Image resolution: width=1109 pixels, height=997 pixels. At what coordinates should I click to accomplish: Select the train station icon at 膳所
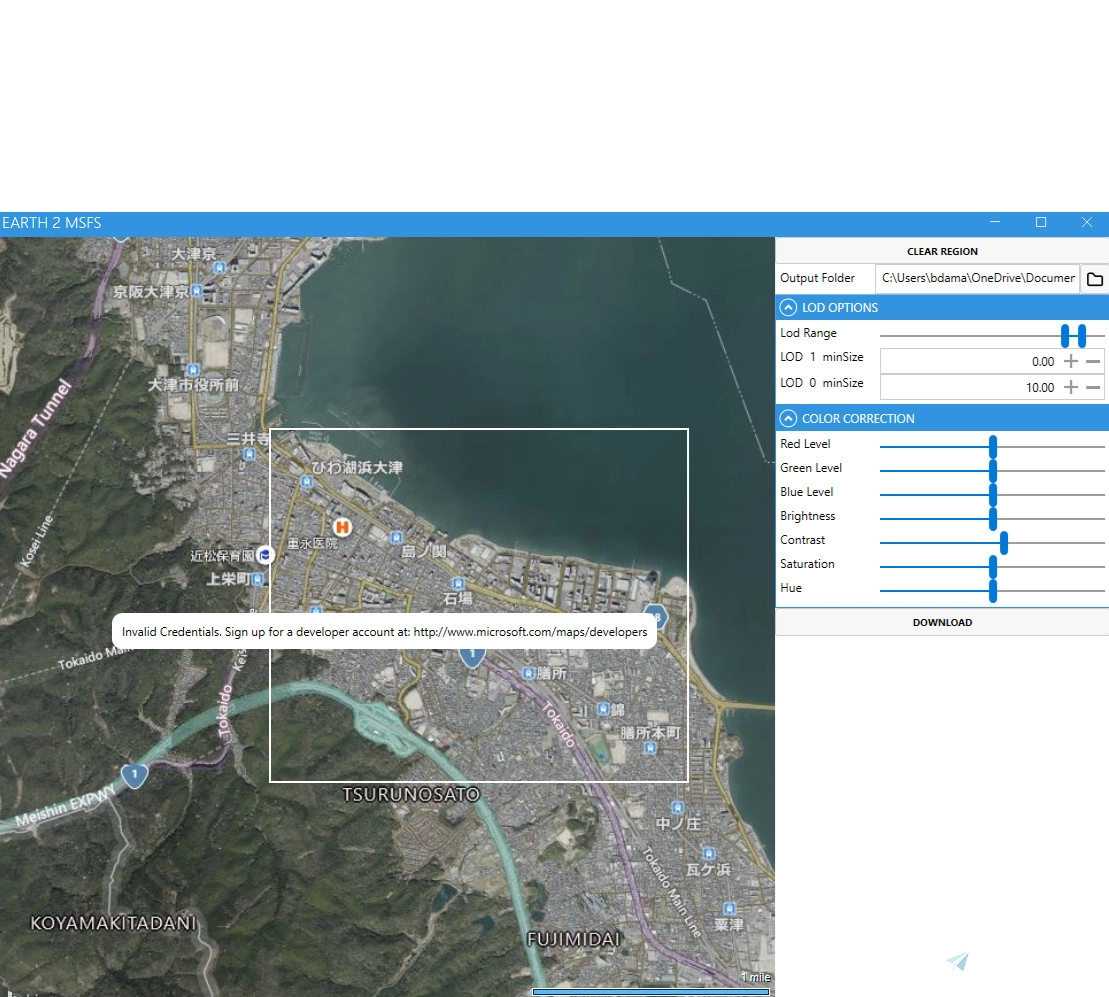pos(528,674)
